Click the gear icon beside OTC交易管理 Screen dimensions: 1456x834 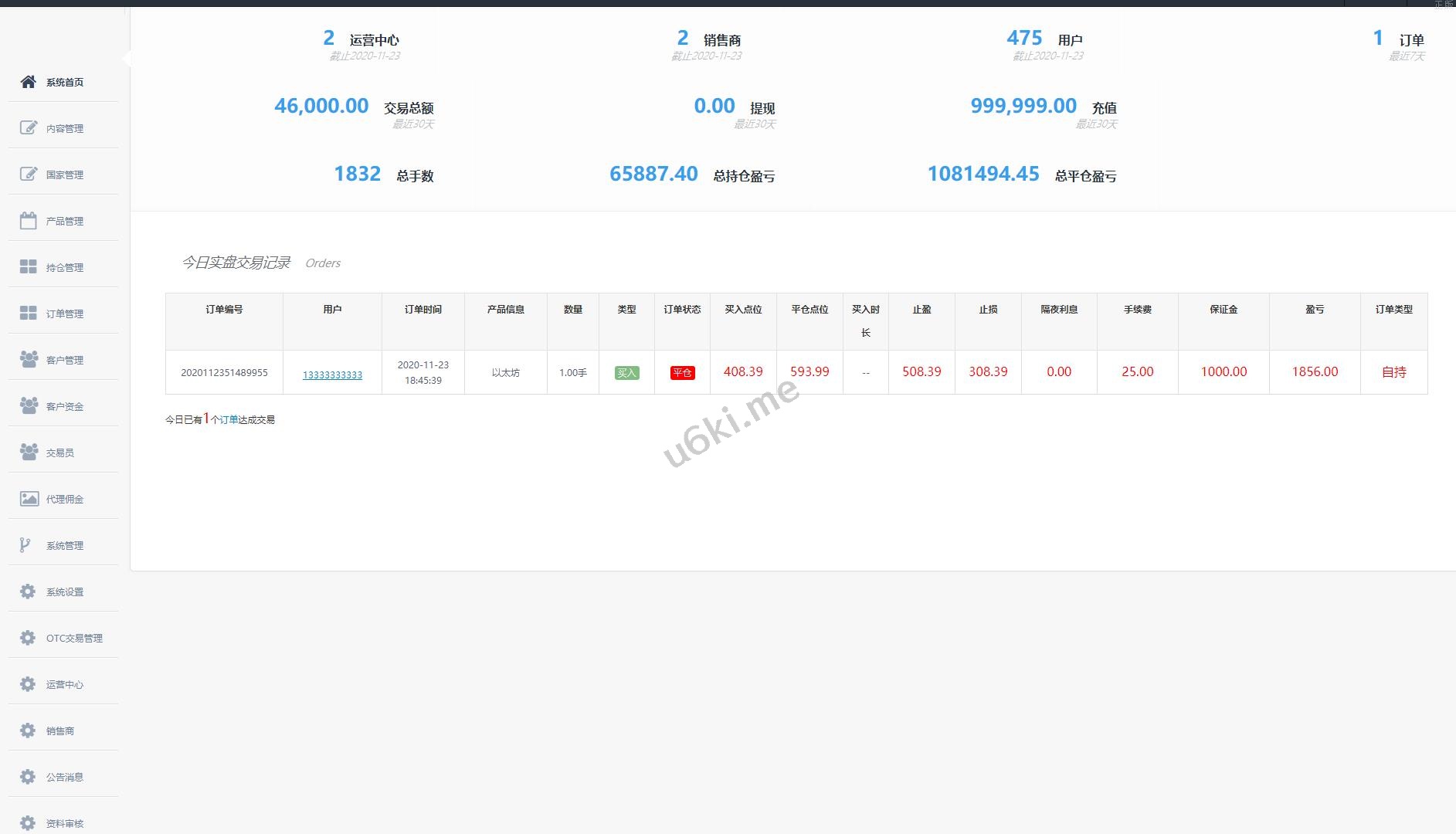coord(28,638)
